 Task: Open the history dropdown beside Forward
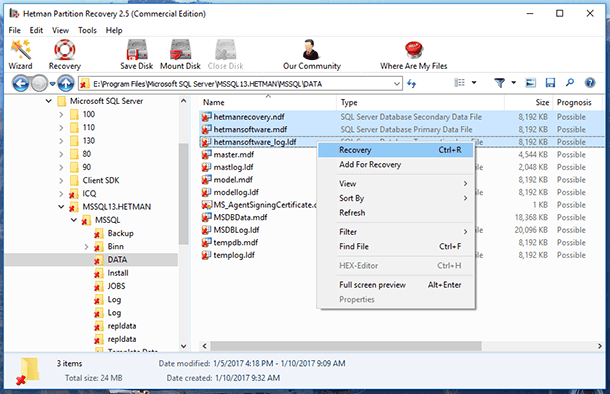tap(53, 84)
